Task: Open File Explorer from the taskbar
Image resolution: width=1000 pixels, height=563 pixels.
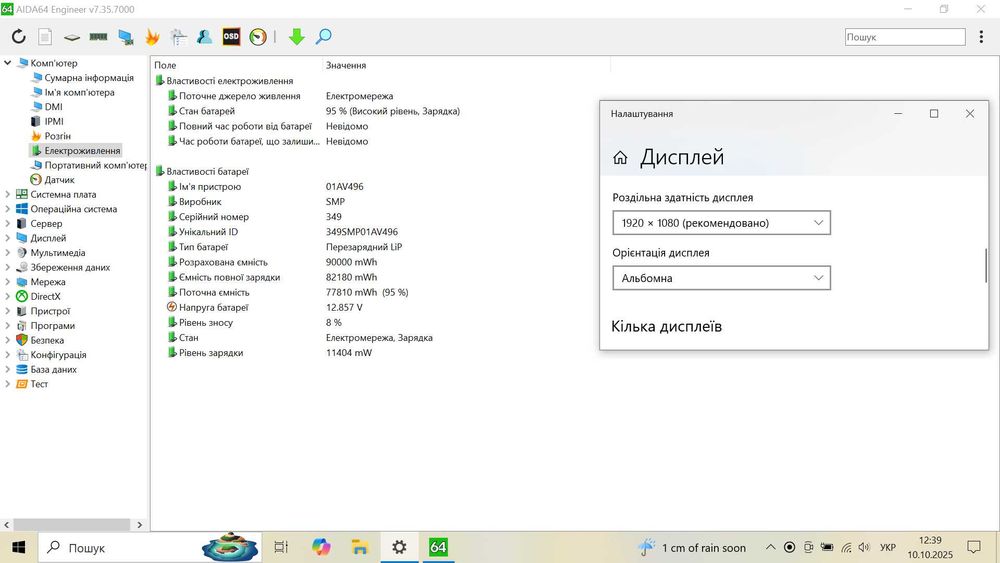Action: [360, 547]
